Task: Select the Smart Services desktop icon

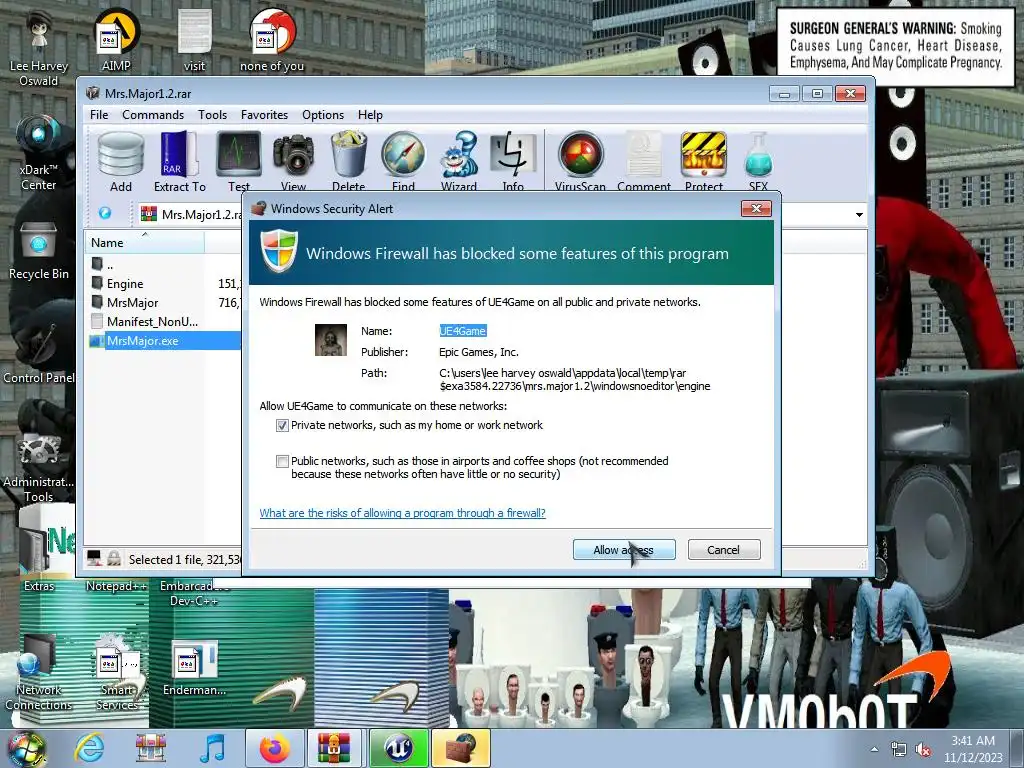Action: (118, 673)
